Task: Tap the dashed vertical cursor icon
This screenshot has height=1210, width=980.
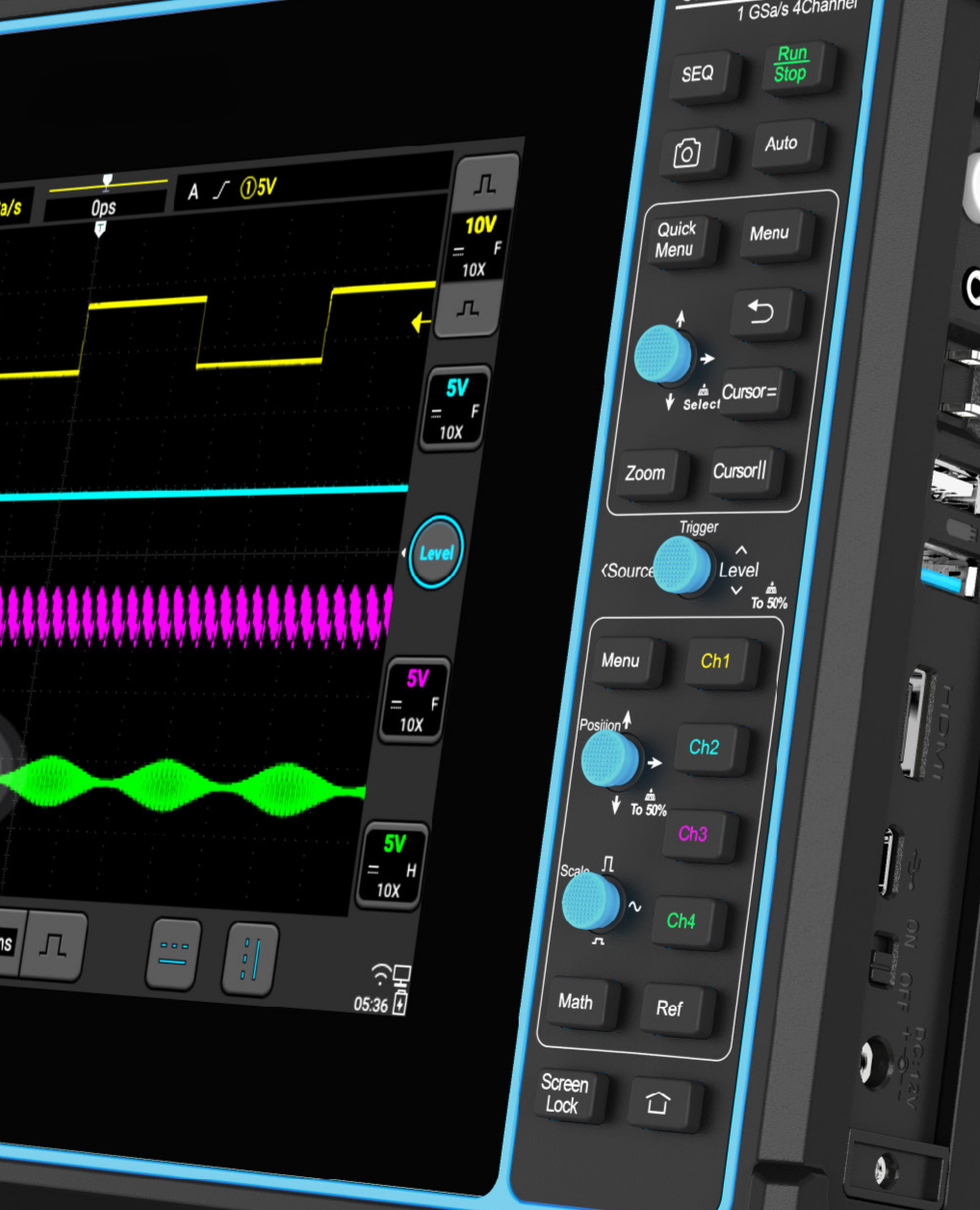Action: (x=250, y=959)
